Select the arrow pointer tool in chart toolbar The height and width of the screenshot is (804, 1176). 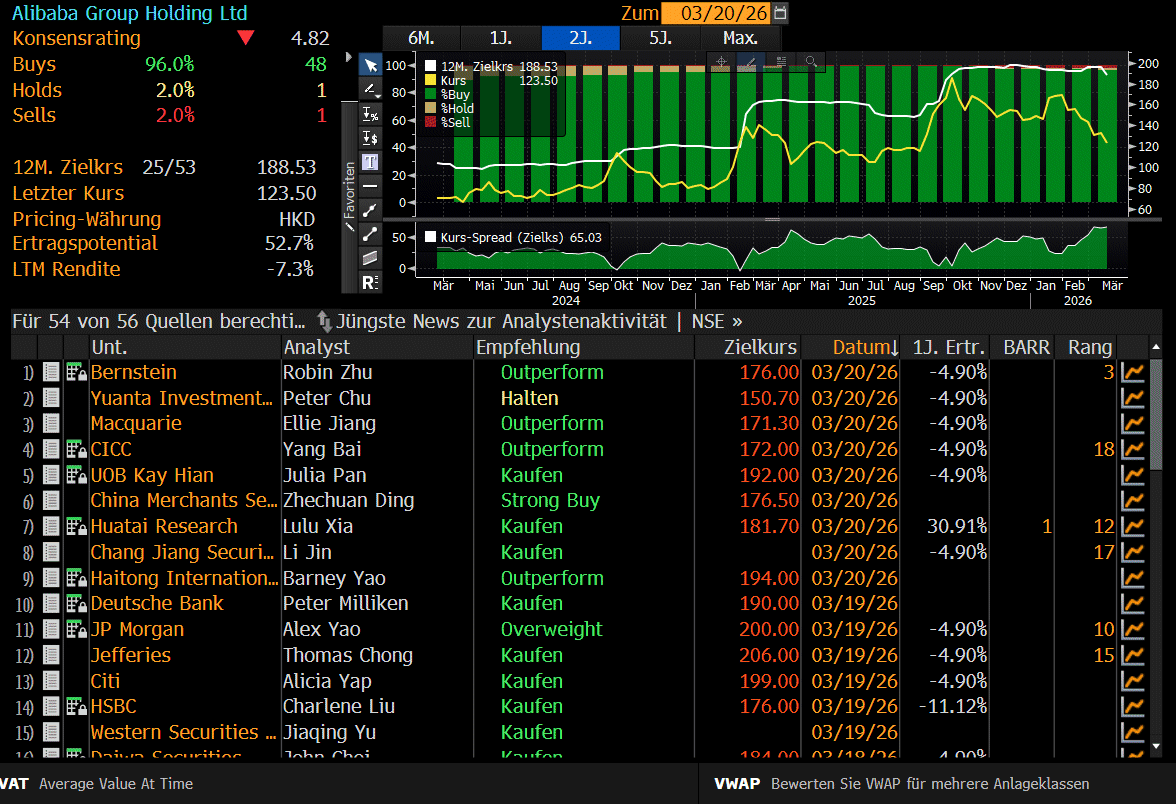pyautogui.click(x=370, y=65)
